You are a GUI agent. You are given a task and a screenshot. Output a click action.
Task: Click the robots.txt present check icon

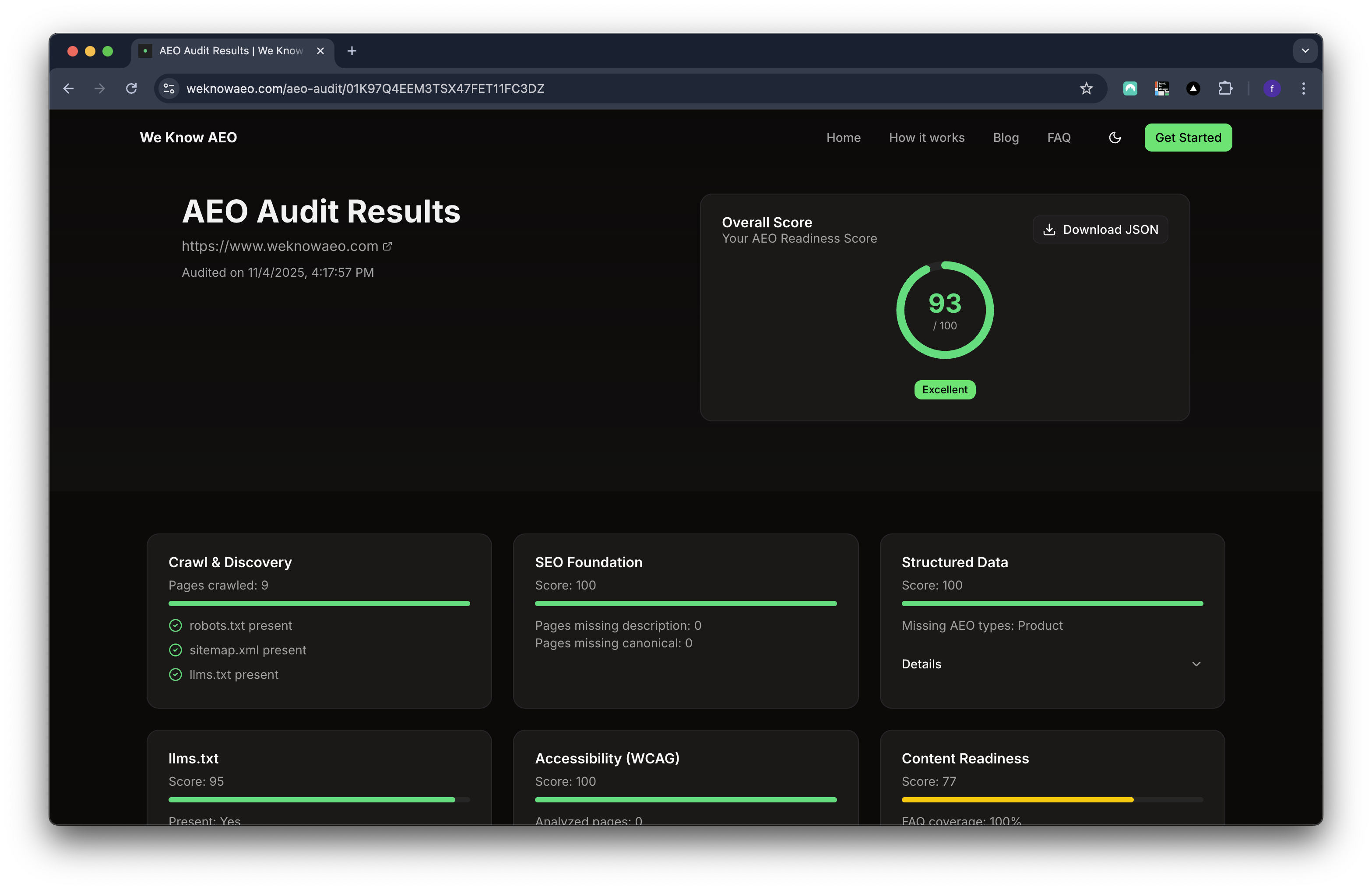point(176,625)
